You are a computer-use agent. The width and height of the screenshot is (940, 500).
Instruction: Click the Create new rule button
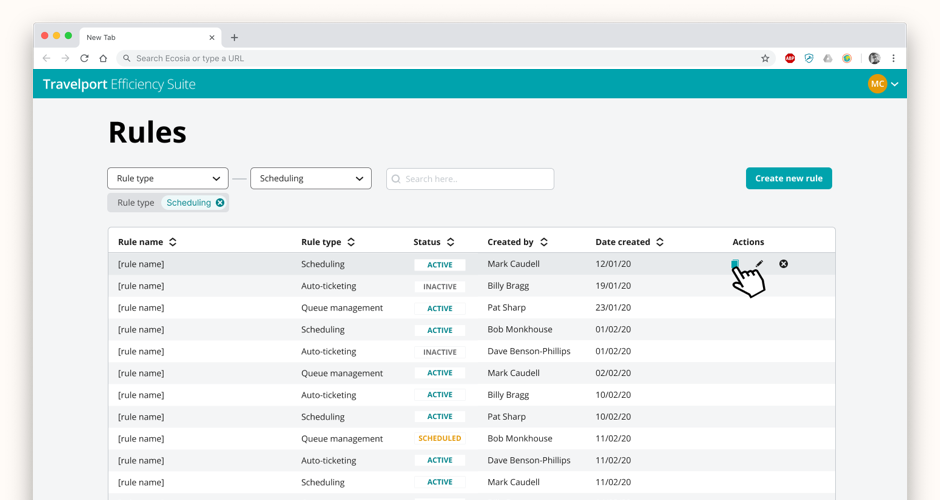click(788, 178)
